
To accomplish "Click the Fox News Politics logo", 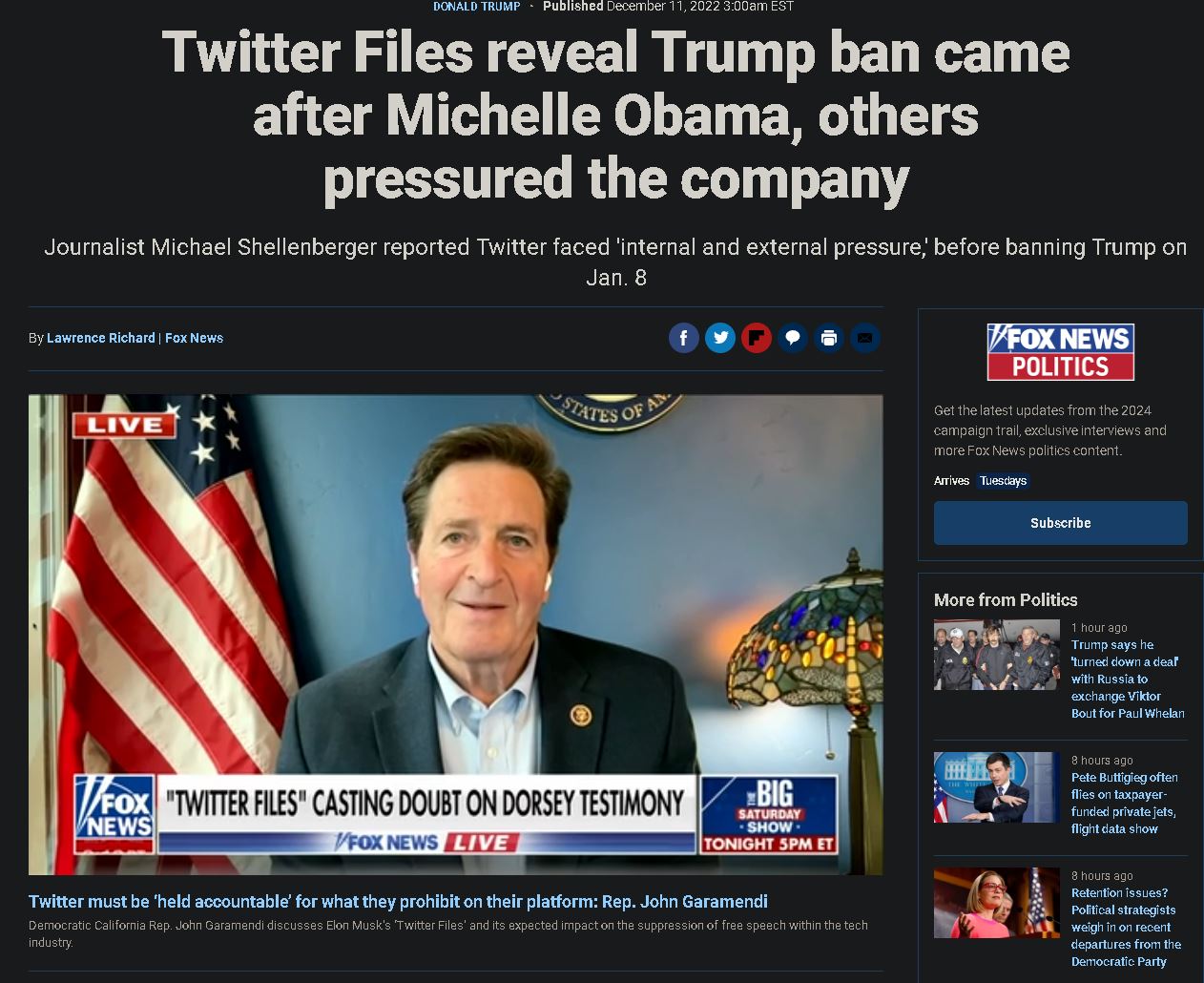I will click(1060, 352).
